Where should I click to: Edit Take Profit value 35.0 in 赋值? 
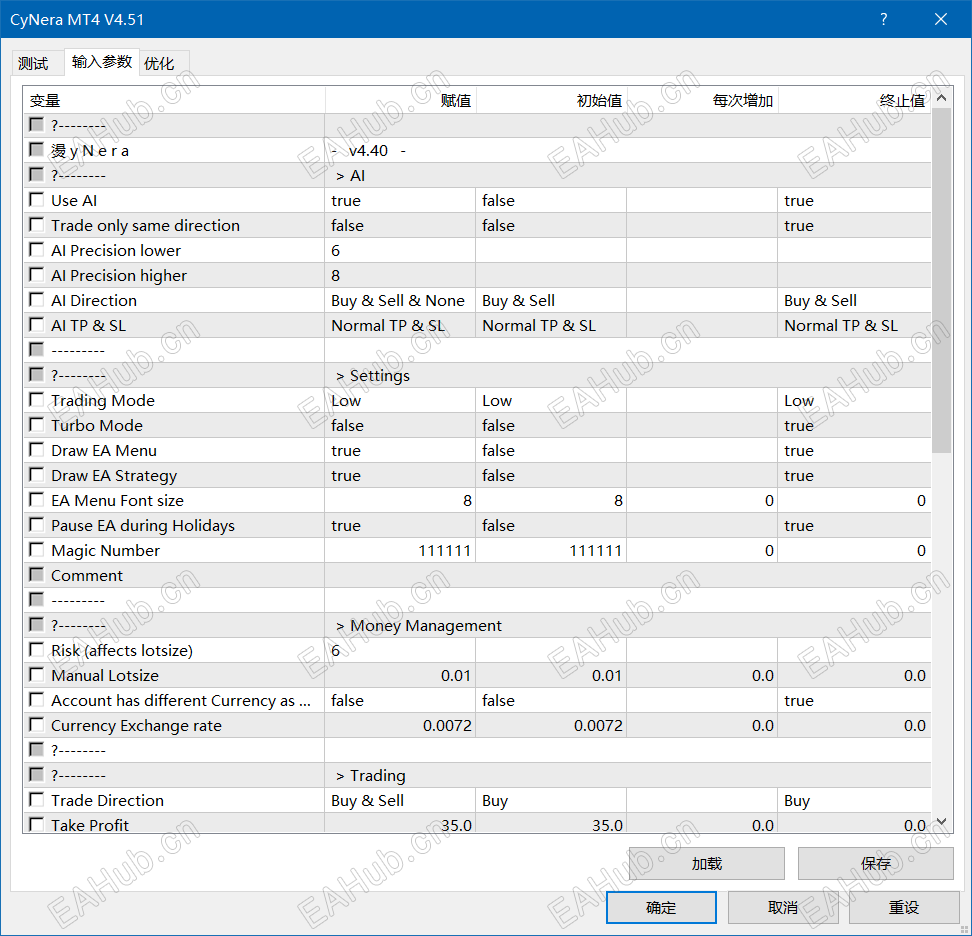400,825
